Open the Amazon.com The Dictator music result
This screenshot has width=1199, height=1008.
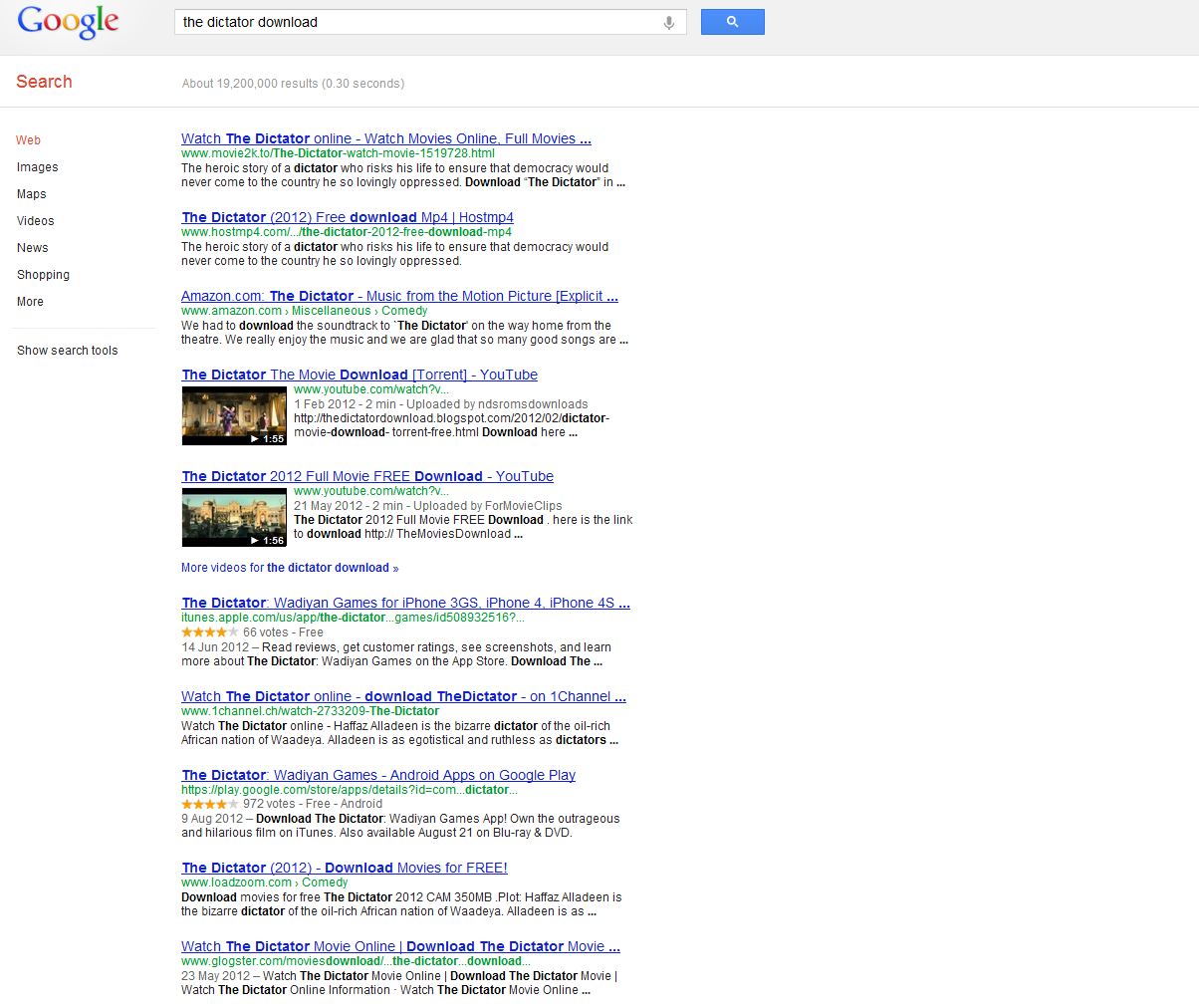click(x=399, y=296)
